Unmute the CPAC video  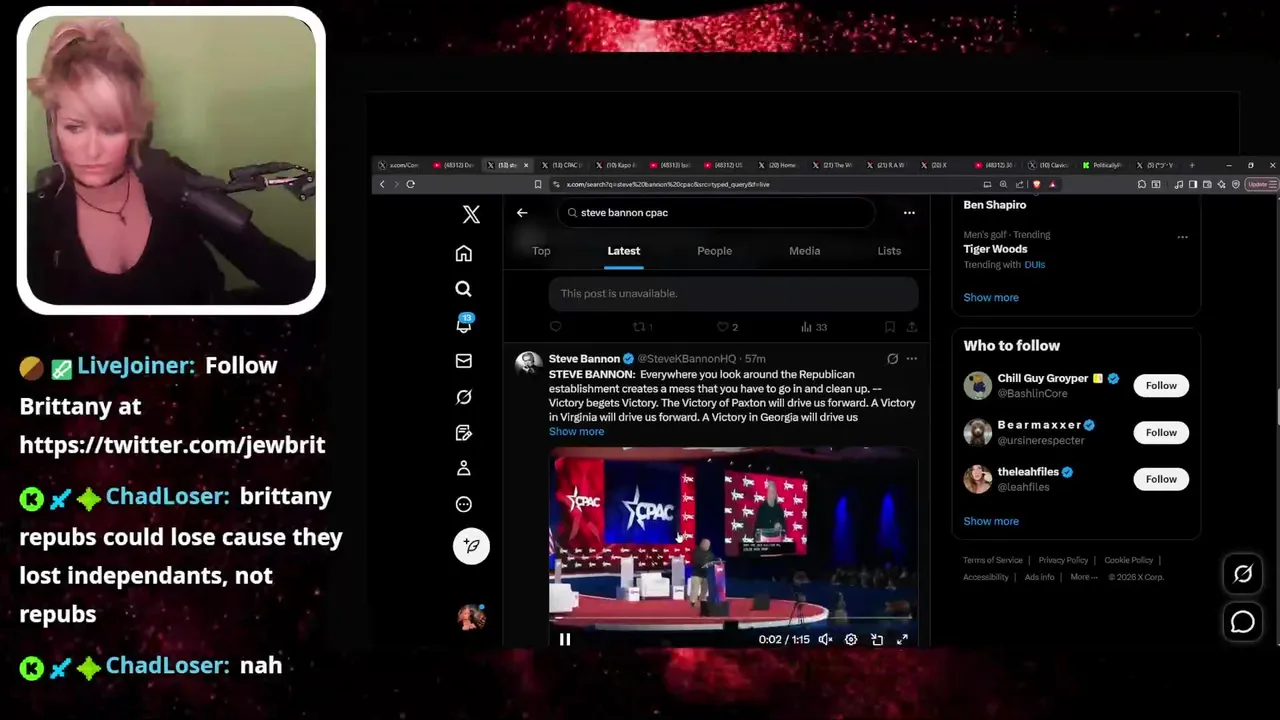coord(825,640)
